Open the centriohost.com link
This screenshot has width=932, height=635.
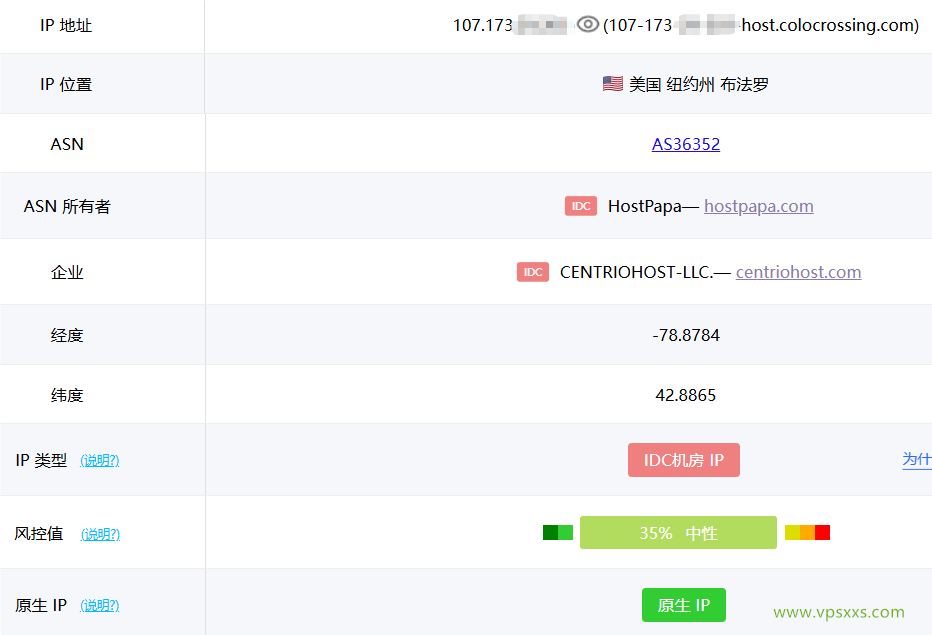coord(798,272)
